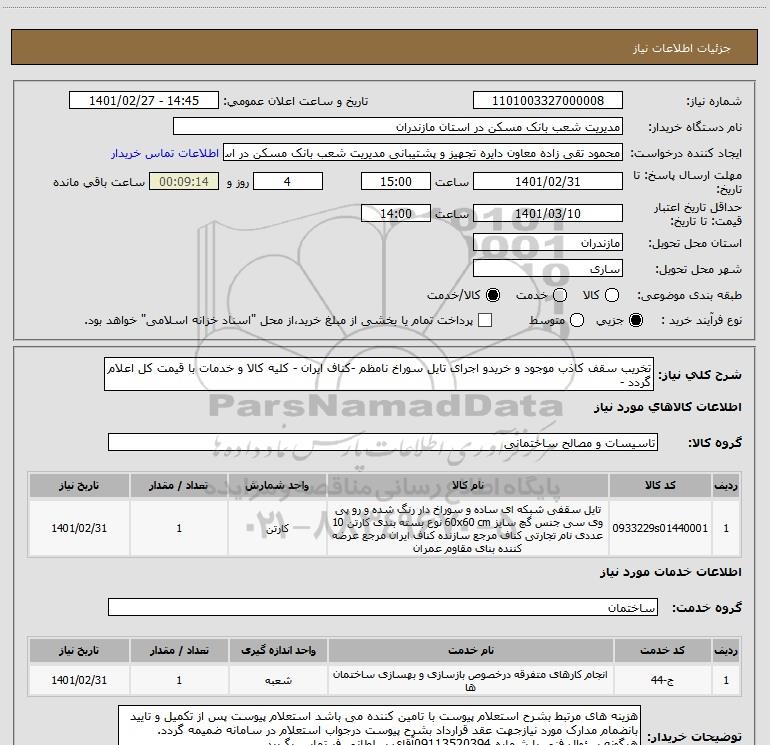This screenshot has width=770, height=745.
Task: Click the جزئیات اطلاعات نیاز header bar
Action: (x=384, y=48)
